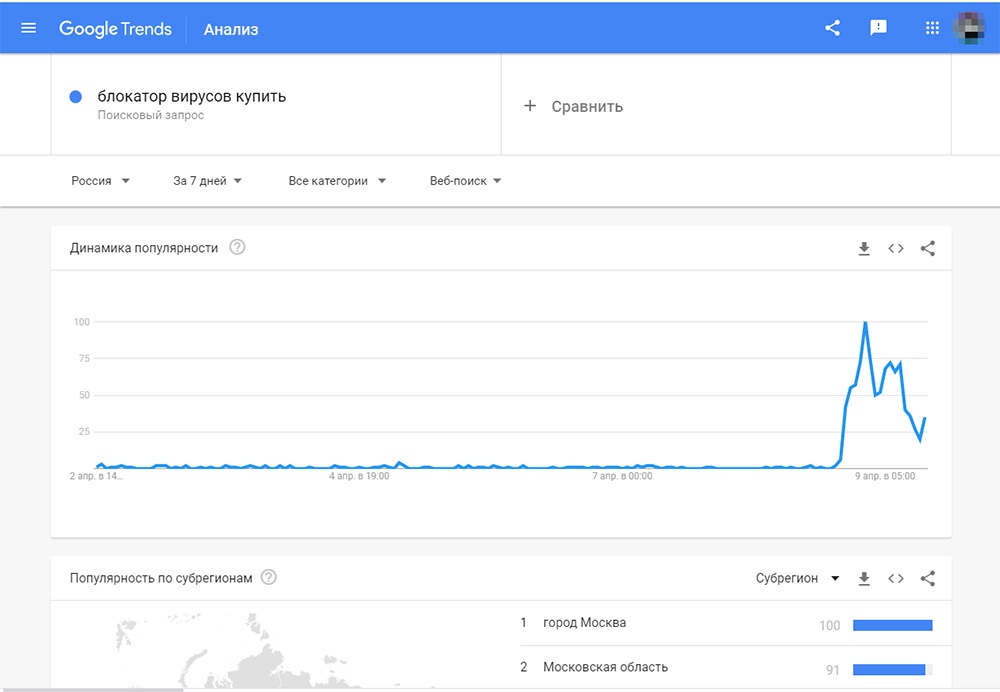Screen dimensions: 1000x692
Task: Open the send feedback icon
Action: [879, 28]
